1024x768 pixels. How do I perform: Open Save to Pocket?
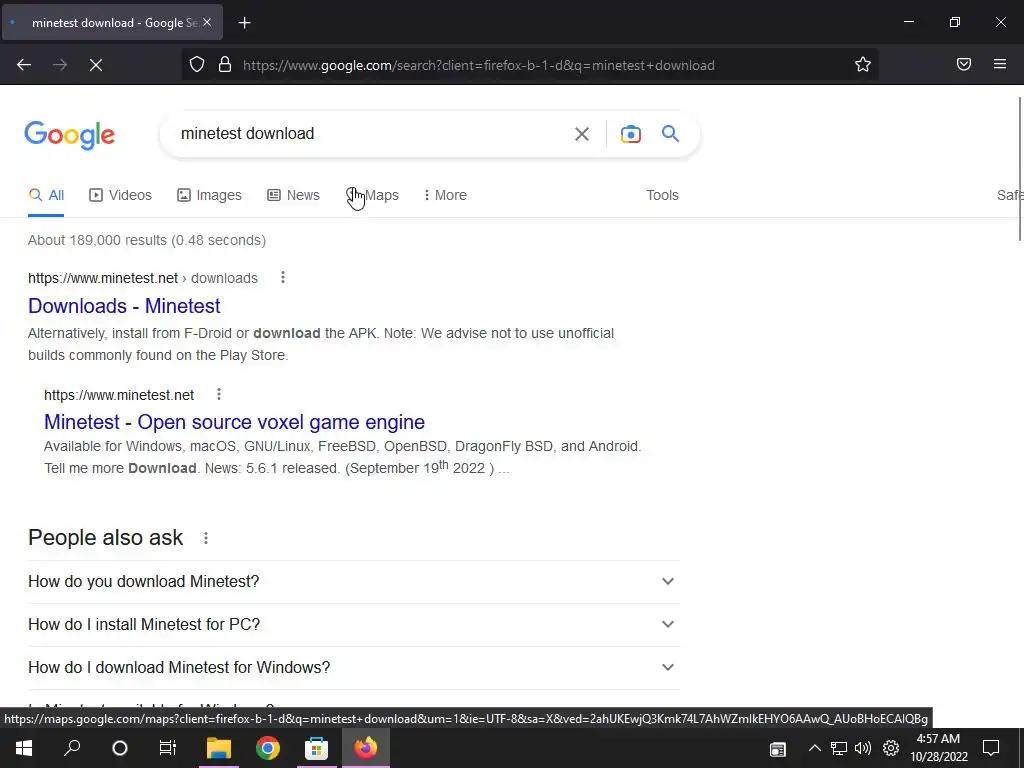964,64
